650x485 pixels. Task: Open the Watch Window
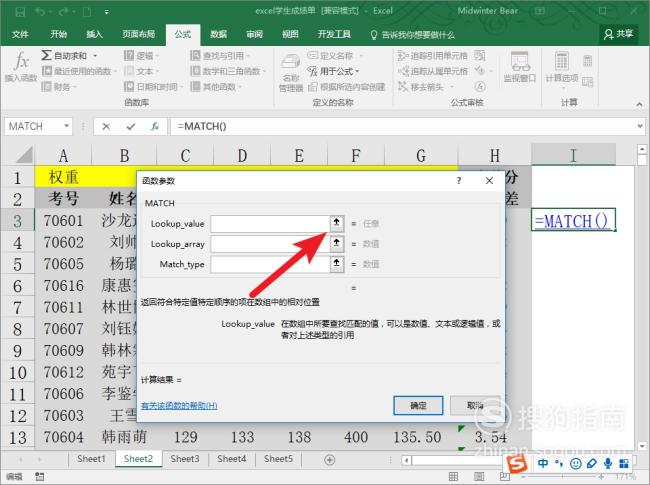tap(519, 67)
